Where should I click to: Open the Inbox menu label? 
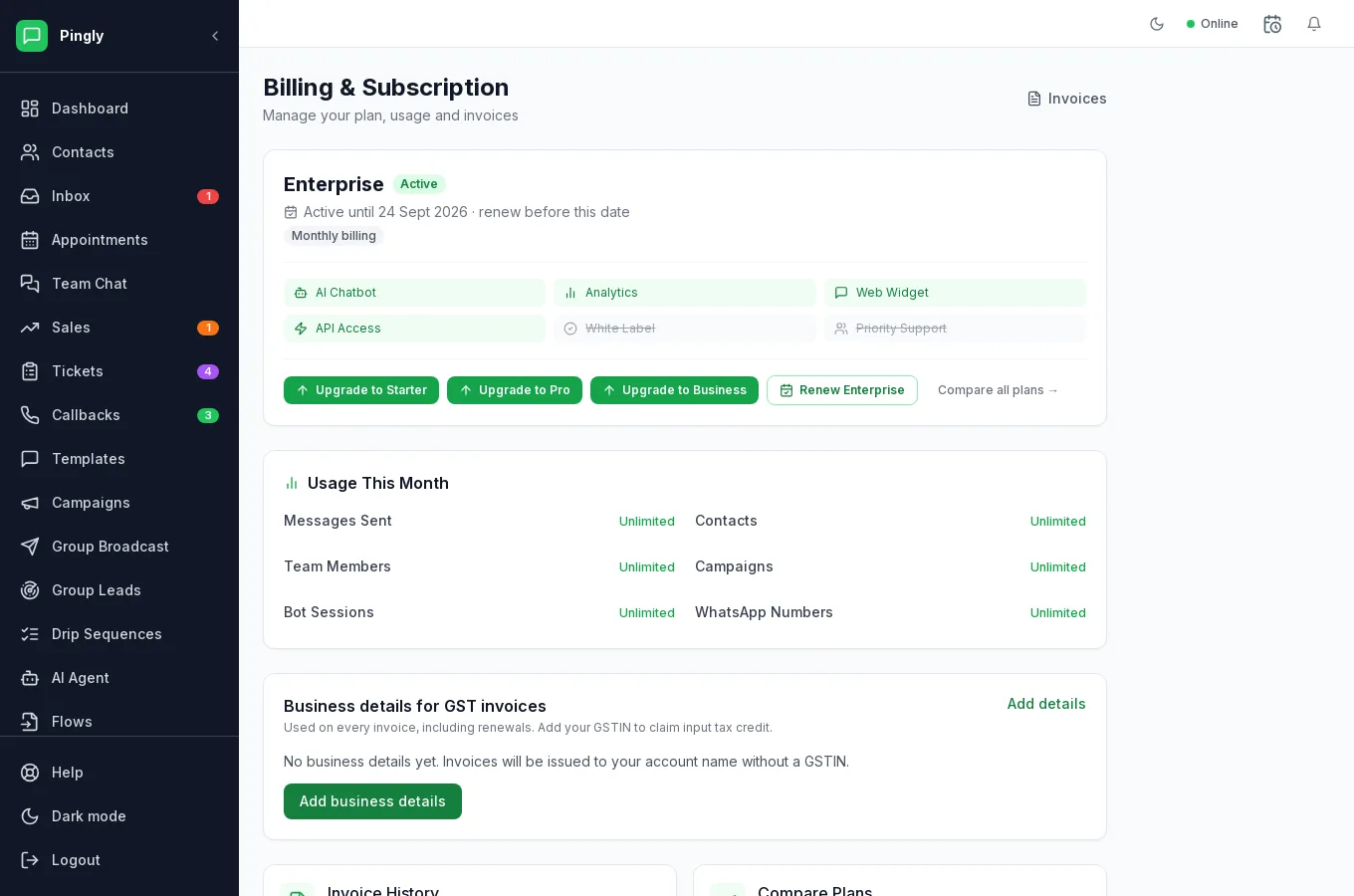coord(71,196)
